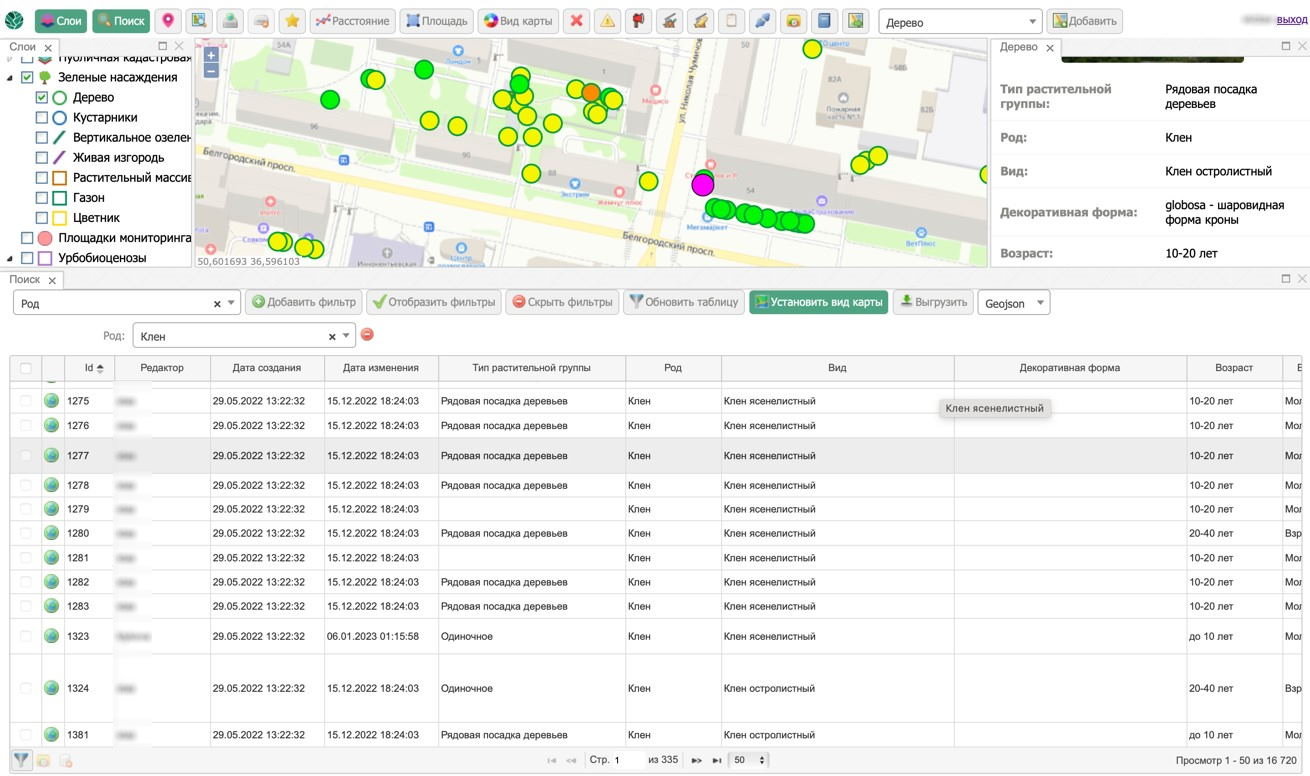The image size is (1310, 776).
Task: Activate the Площадь area tool
Action: (436, 21)
